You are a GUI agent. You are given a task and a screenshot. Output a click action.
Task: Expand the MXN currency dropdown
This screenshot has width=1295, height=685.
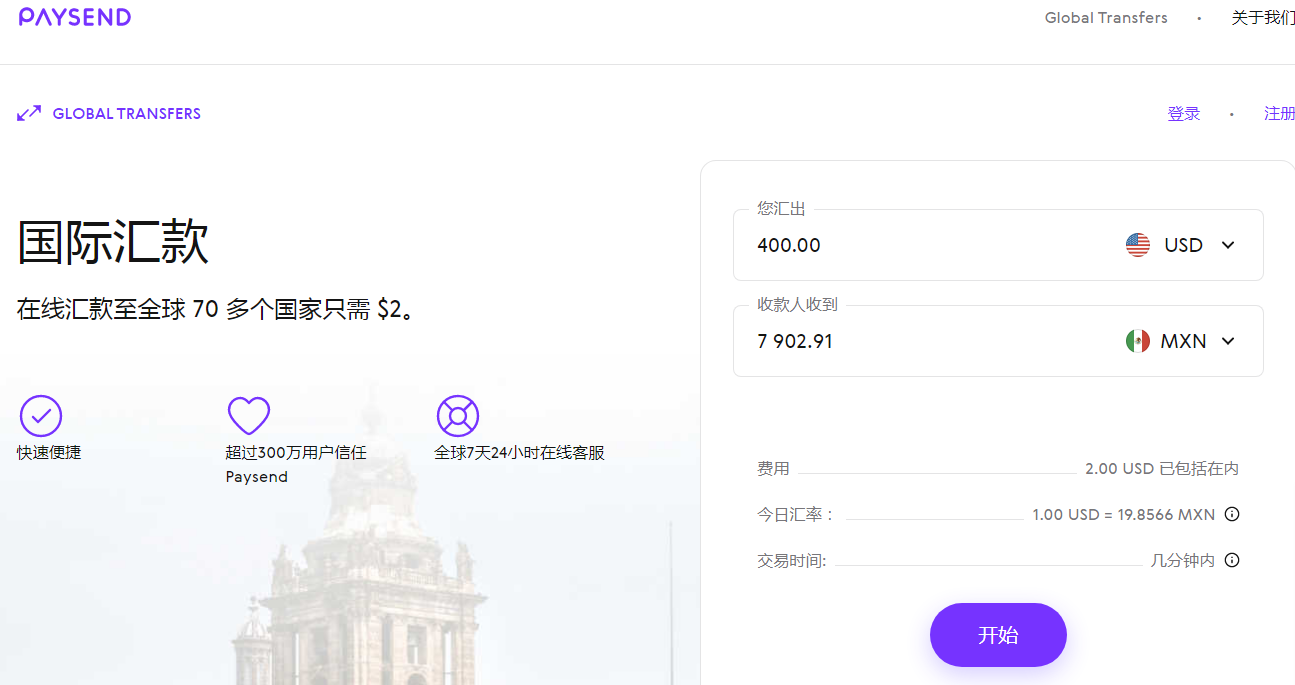pos(1228,341)
